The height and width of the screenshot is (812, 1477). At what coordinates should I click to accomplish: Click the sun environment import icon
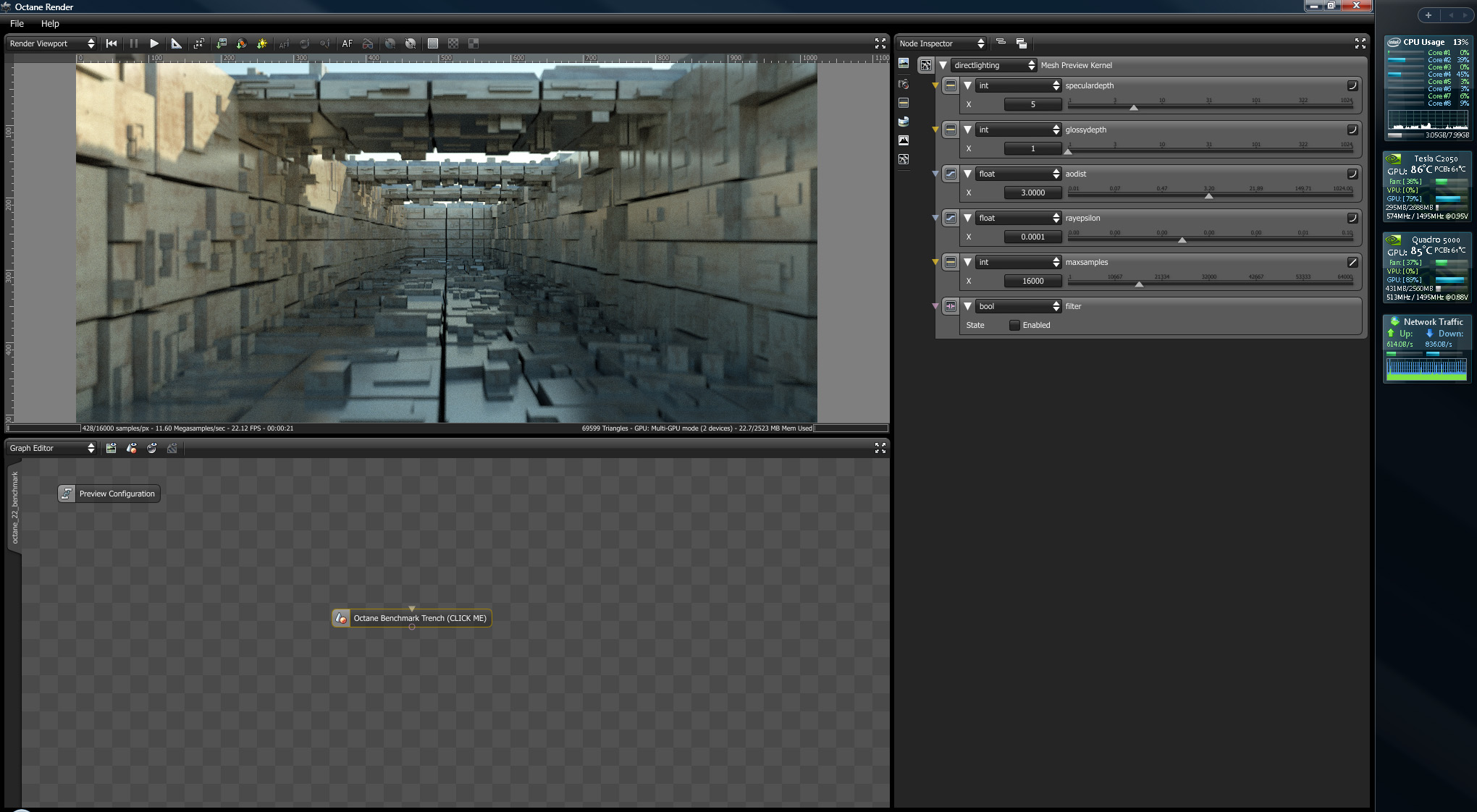tap(261, 43)
